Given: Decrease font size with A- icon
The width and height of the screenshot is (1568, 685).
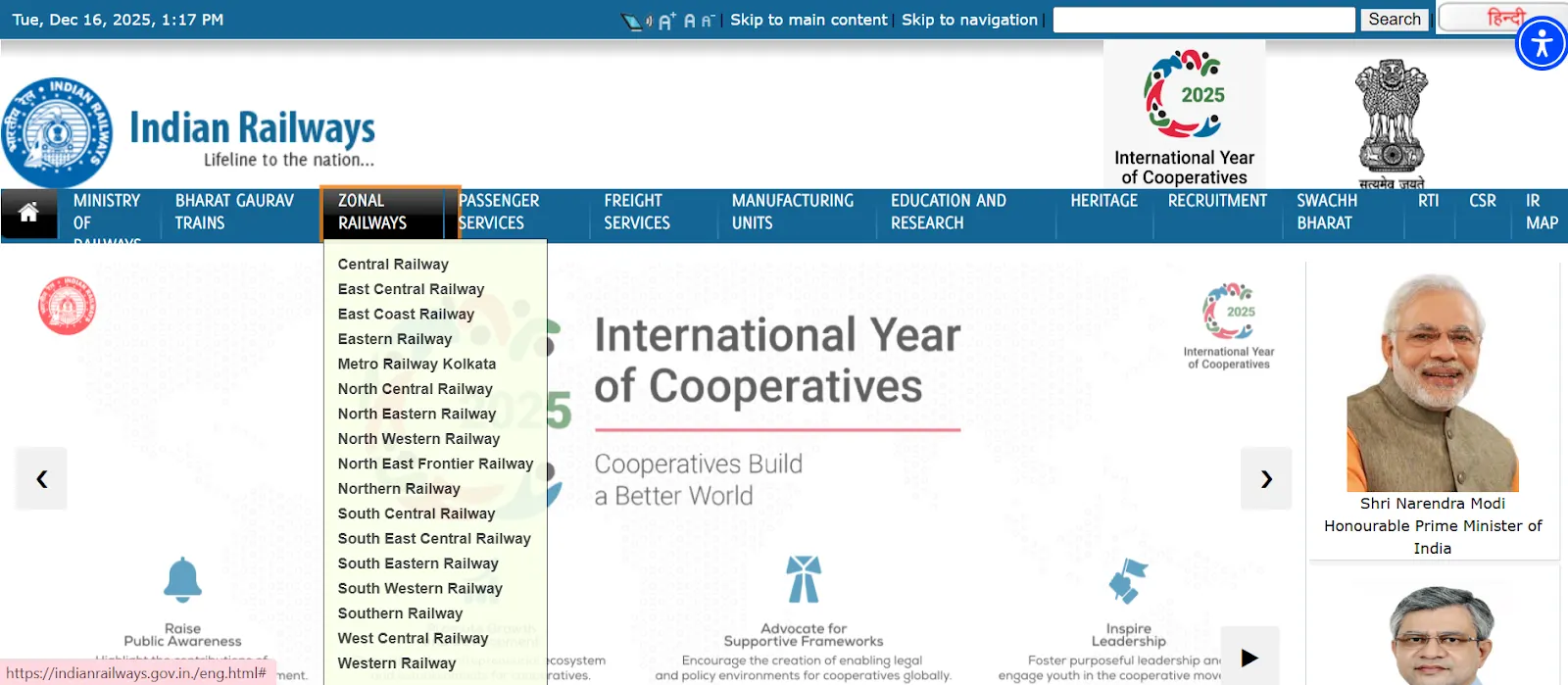Looking at the screenshot, I should click(x=708, y=21).
